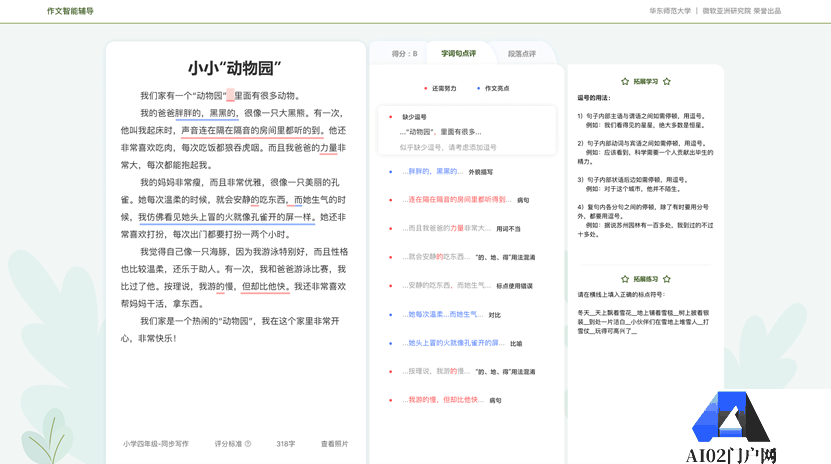Open the 段落点评 tab
Screen dimensions: 831x464
click(x=521, y=53)
